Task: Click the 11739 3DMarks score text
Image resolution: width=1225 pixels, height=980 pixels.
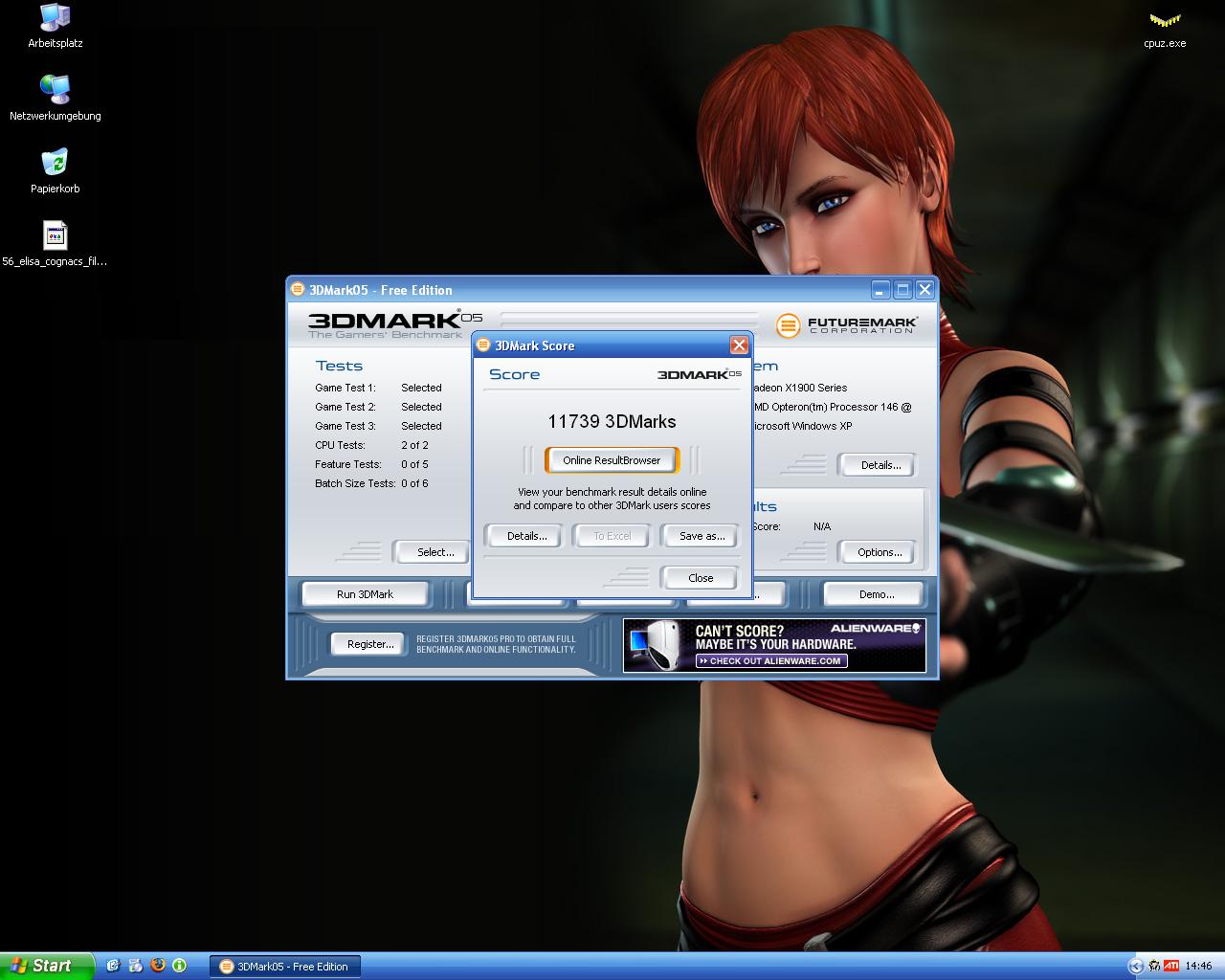Action: (x=612, y=421)
